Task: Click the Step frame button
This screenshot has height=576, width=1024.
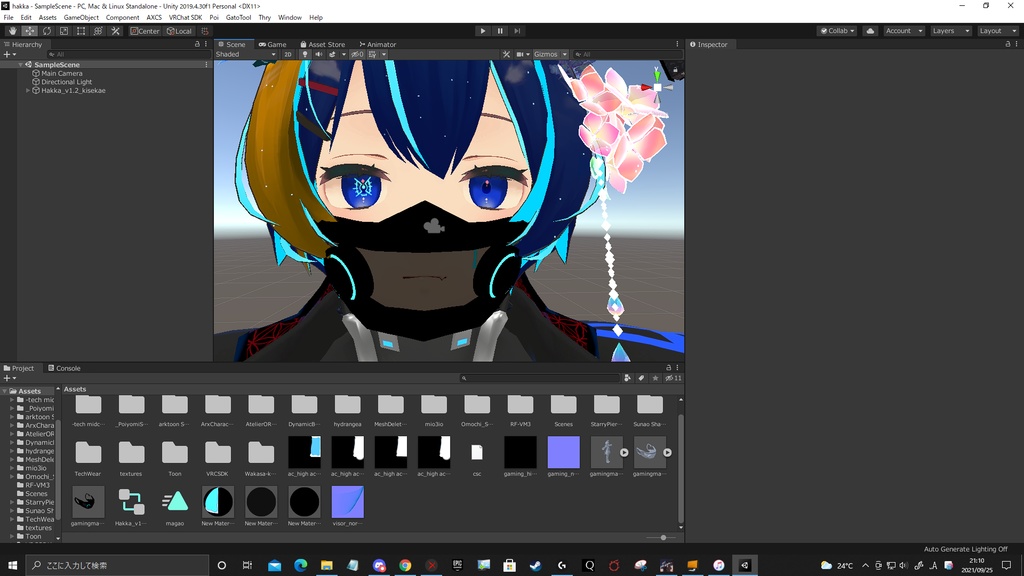Action: [x=517, y=31]
